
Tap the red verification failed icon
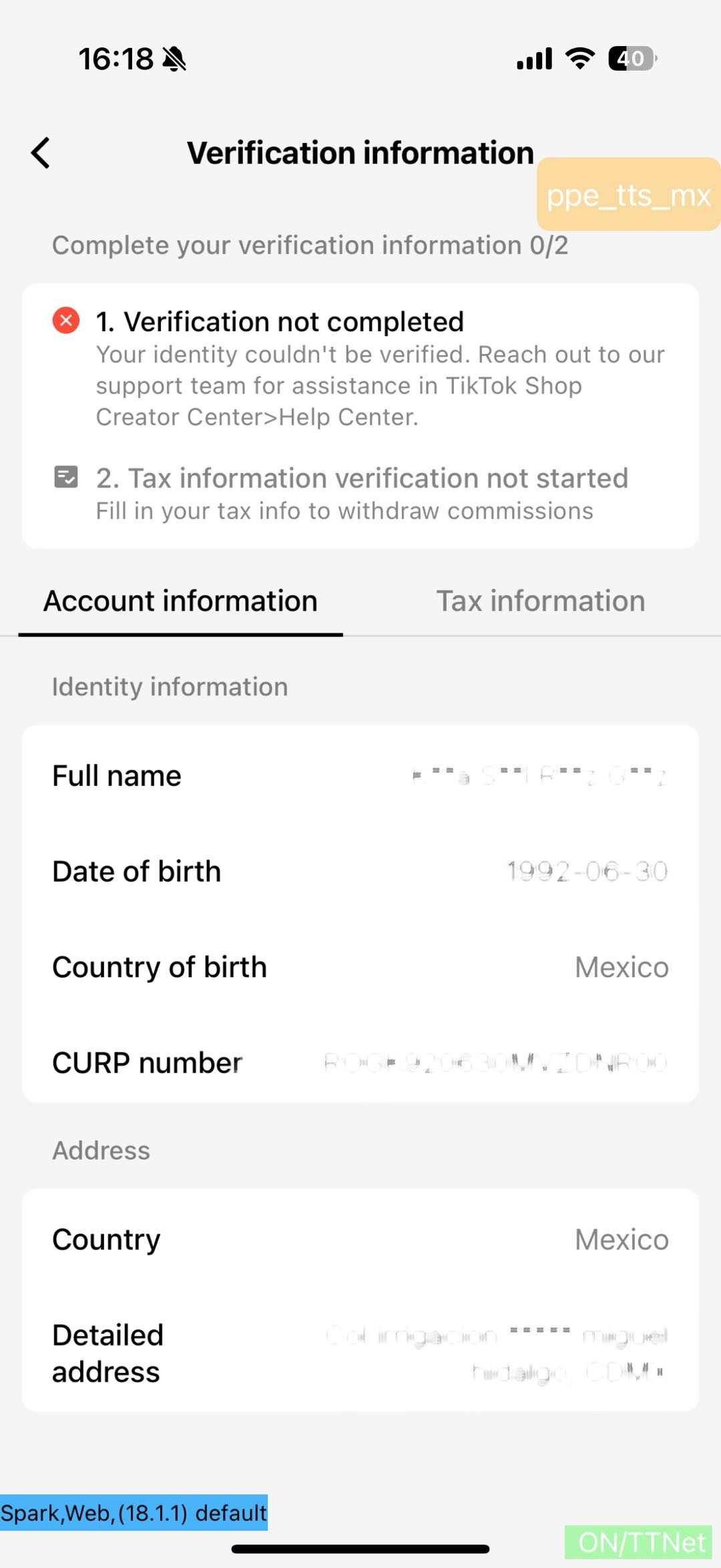(x=66, y=321)
